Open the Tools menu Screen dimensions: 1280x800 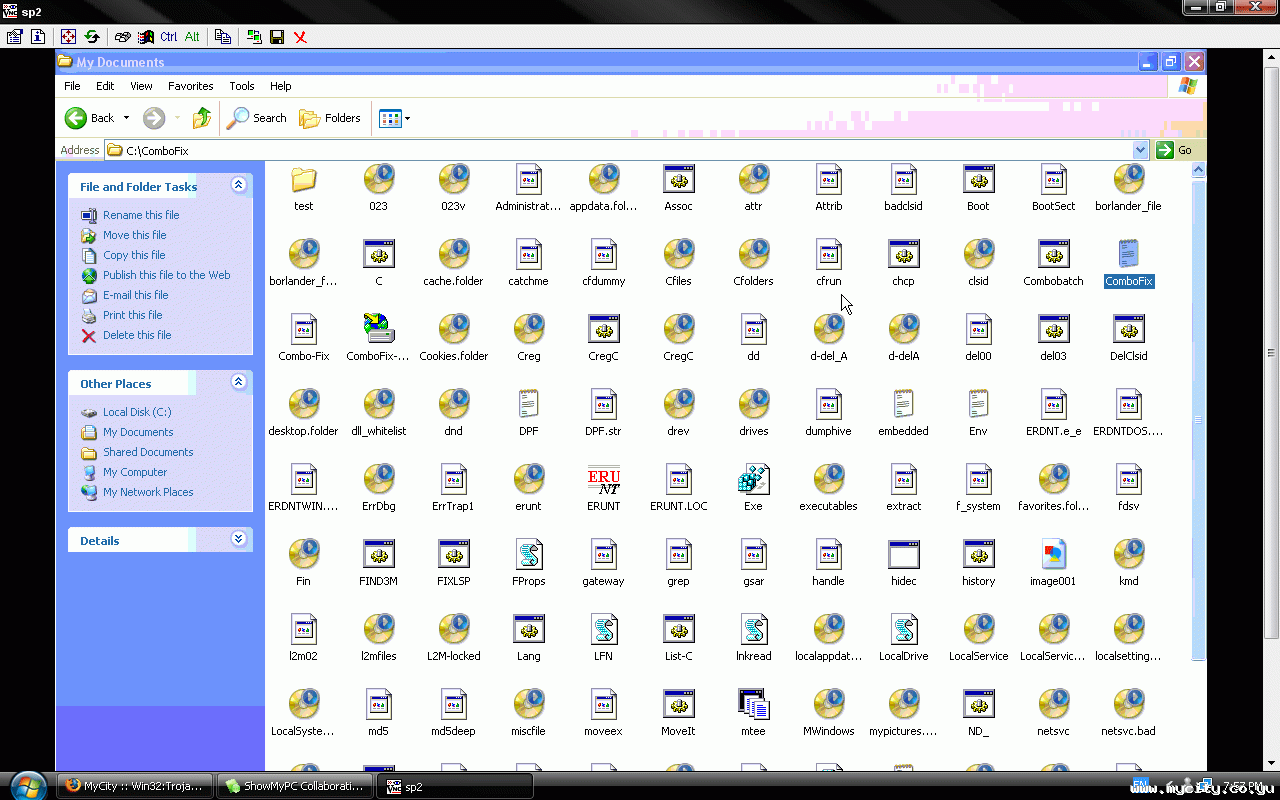point(241,86)
